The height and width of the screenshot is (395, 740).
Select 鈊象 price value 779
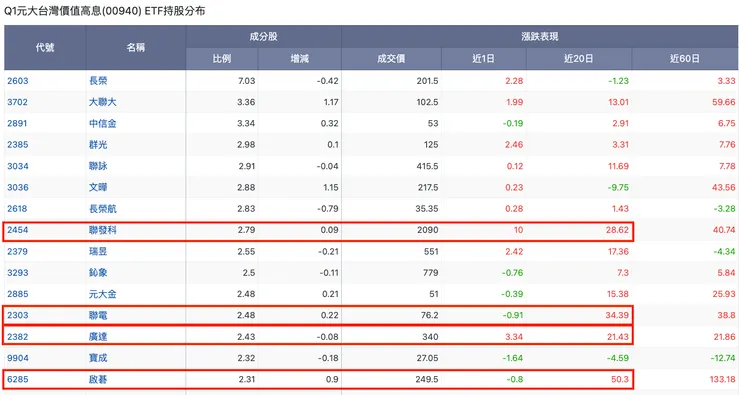point(430,273)
